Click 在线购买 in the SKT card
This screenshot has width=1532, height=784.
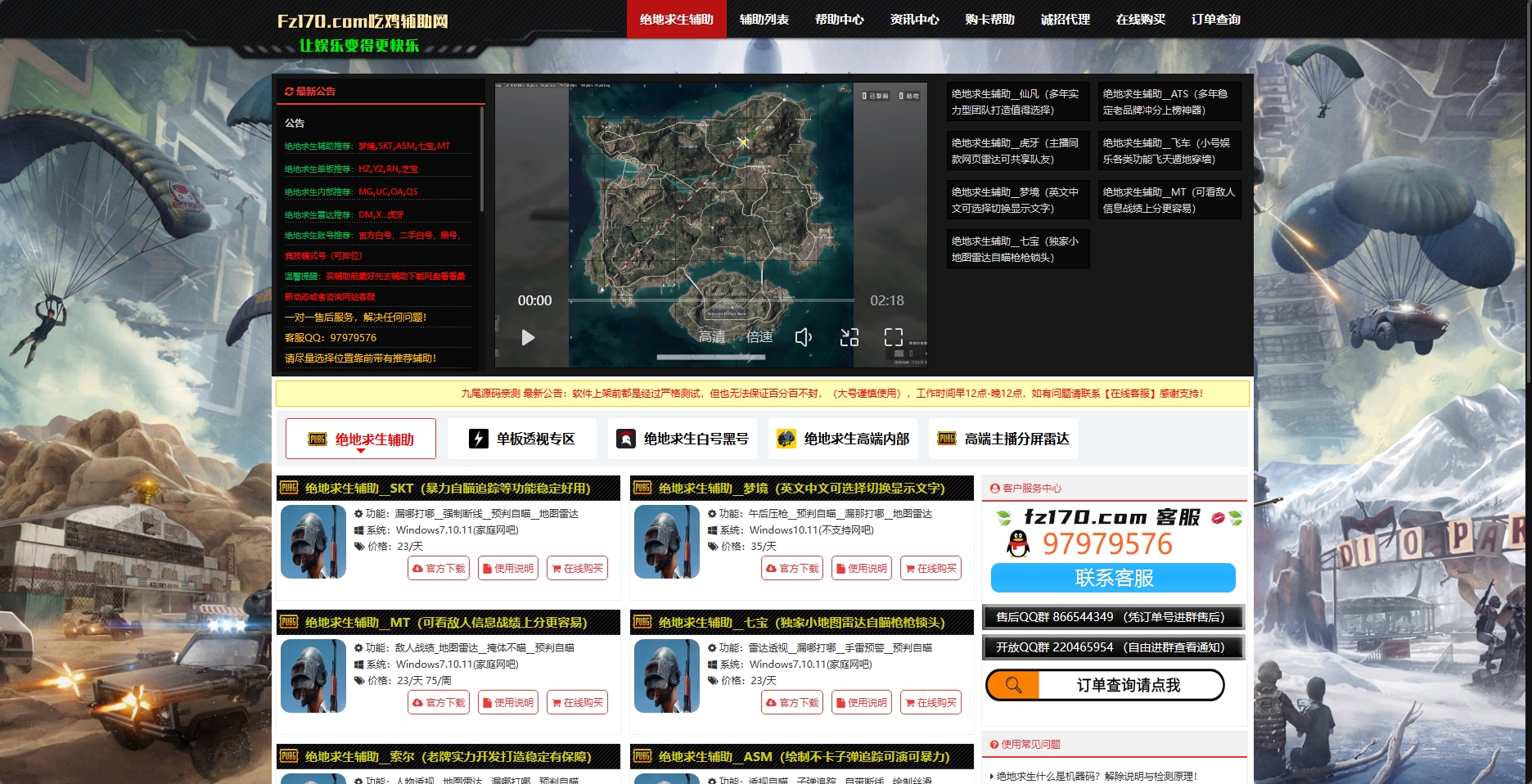point(577,568)
